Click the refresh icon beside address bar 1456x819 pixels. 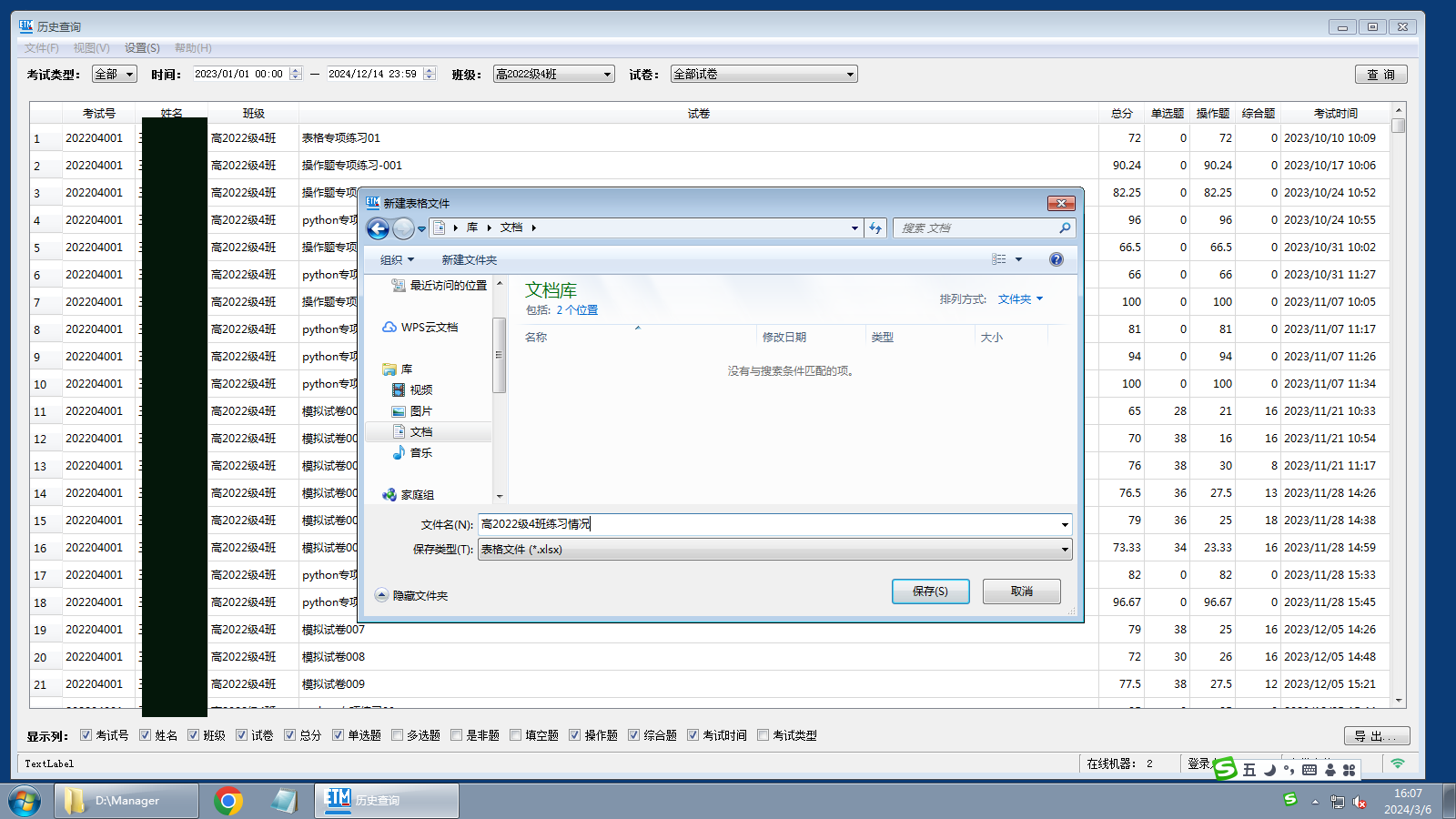pyautogui.click(x=875, y=228)
